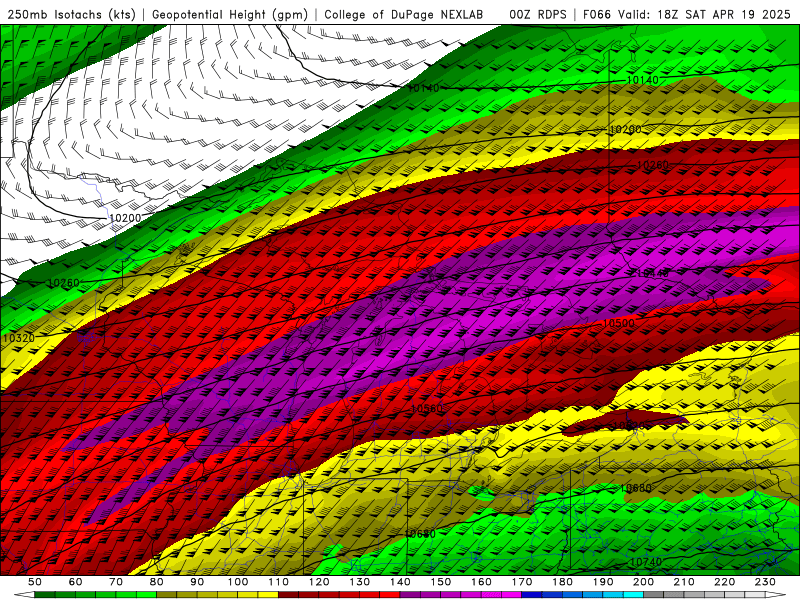The height and width of the screenshot is (600, 800).
Task: Pick the bright magenta swatch ending at 170
Action: [x=511, y=595]
